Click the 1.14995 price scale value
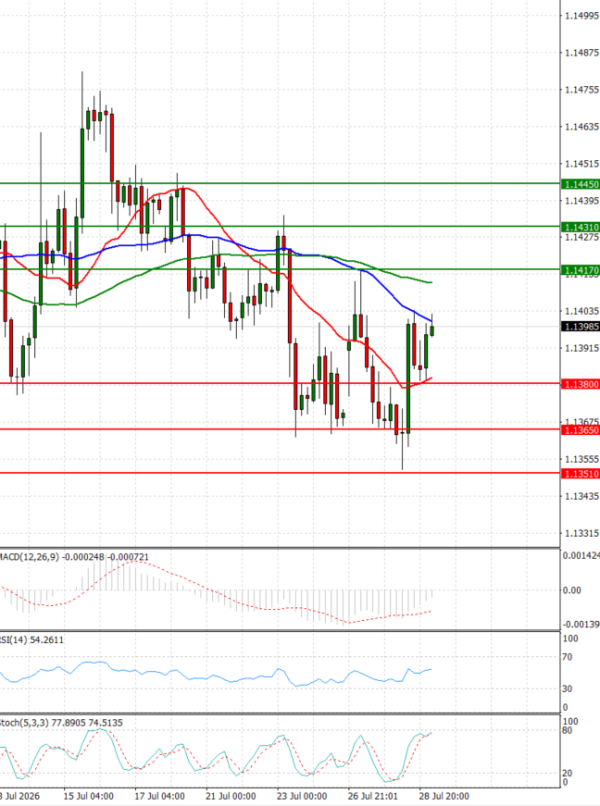Screen dimensions: 600x806 tap(581, 16)
